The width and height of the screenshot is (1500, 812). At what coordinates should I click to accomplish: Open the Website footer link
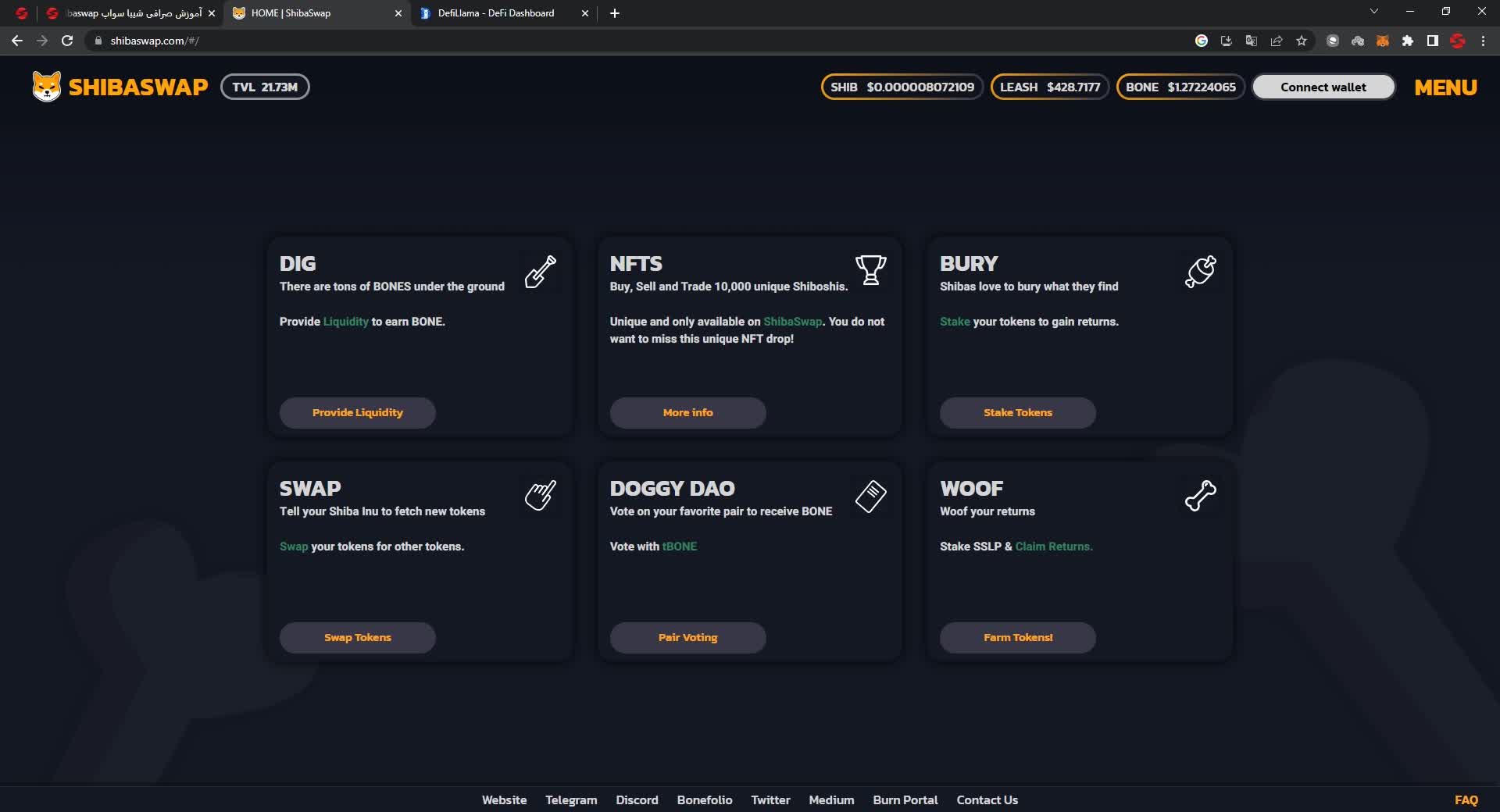(x=504, y=800)
